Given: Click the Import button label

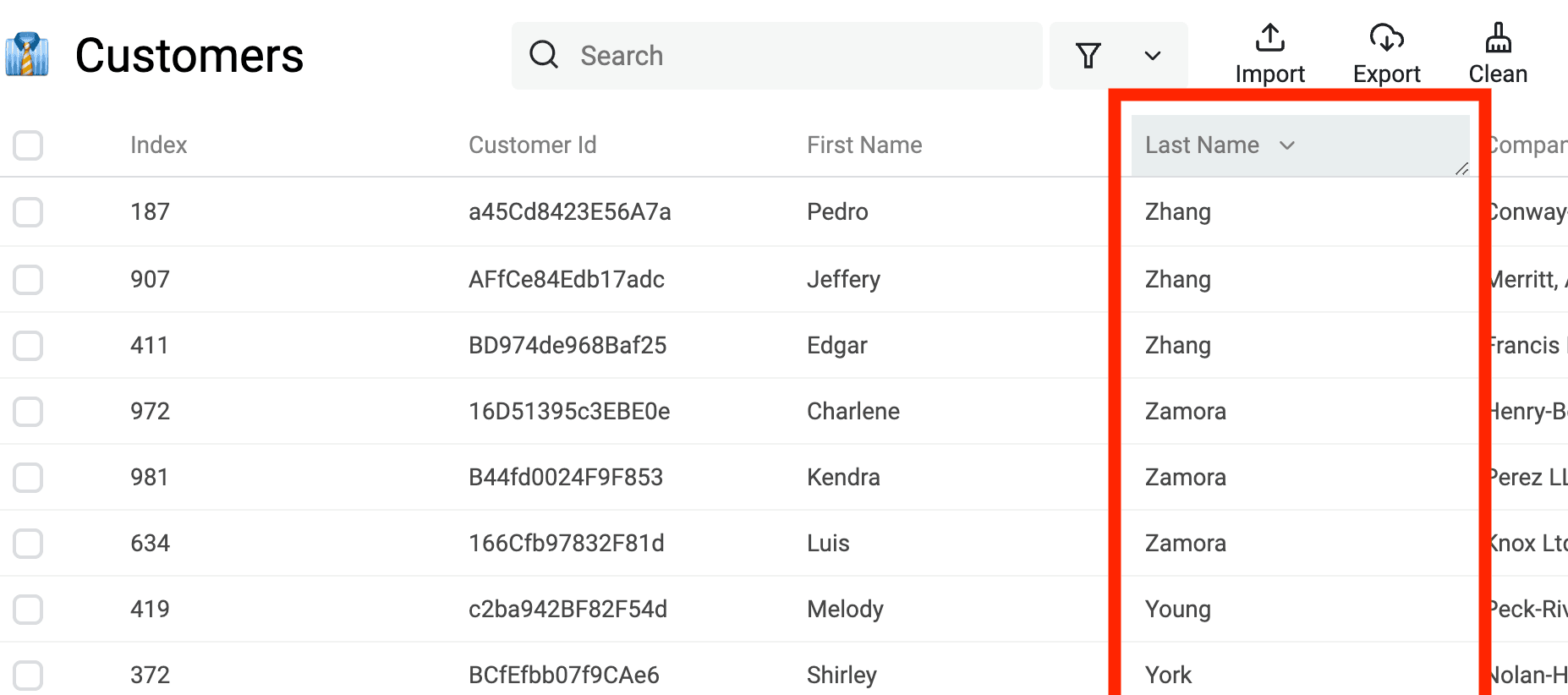Looking at the screenshot, I should (1269, 74).
